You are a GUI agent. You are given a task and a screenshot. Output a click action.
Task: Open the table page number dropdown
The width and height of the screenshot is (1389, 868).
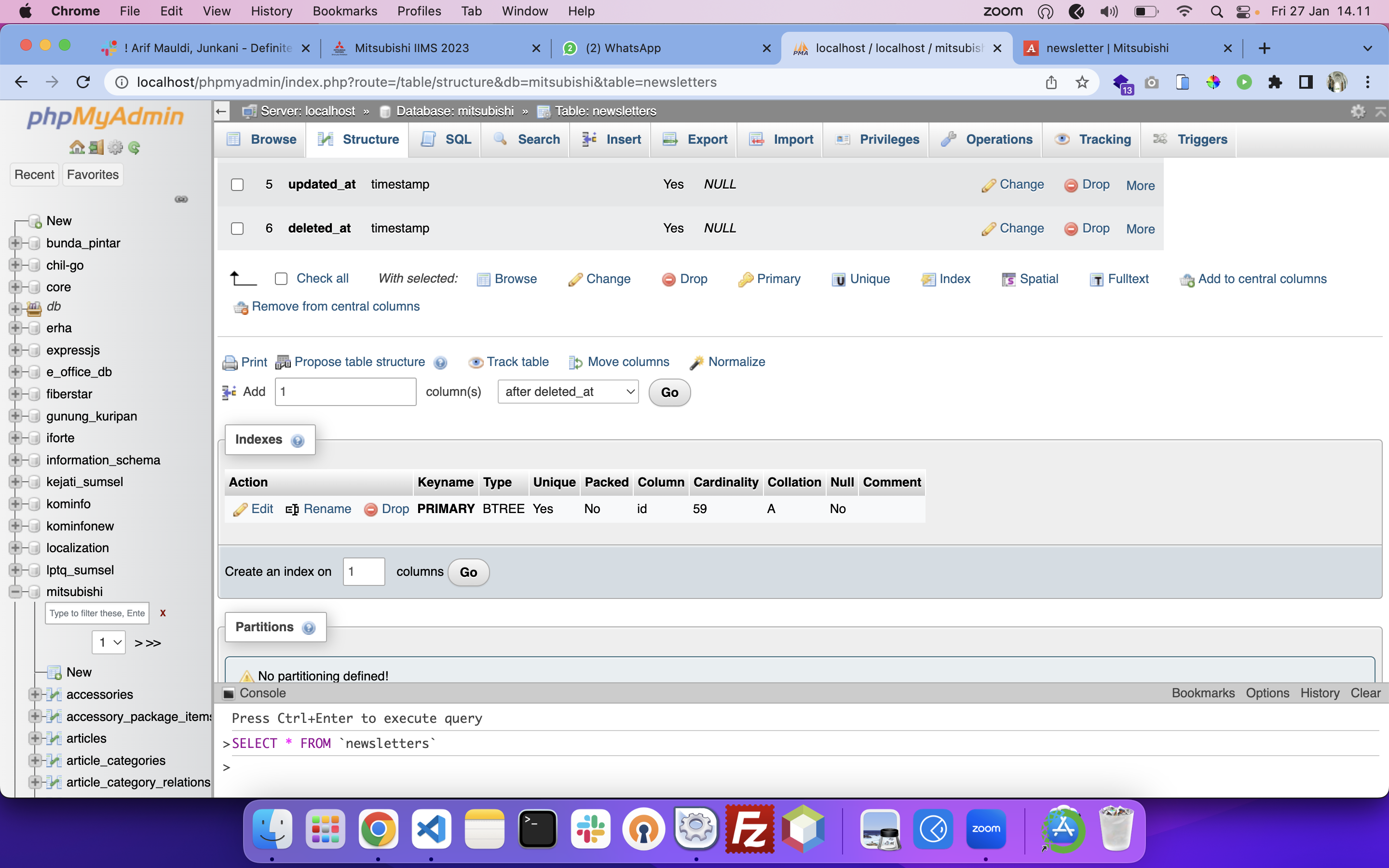[109, 642]
